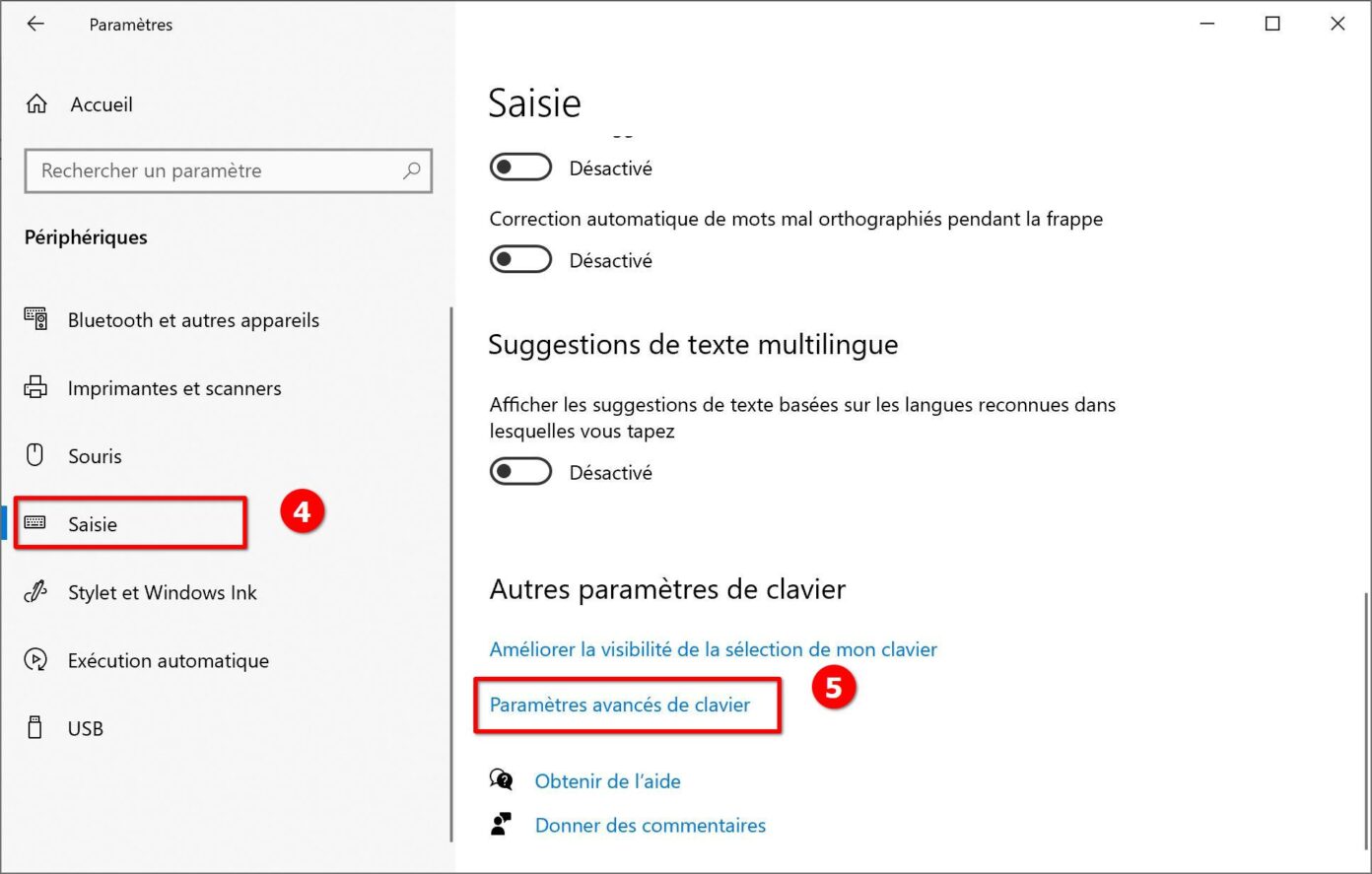Click the search magnifier icon
The height and width of the screenshot is (874, 1372).
(412, 170)
